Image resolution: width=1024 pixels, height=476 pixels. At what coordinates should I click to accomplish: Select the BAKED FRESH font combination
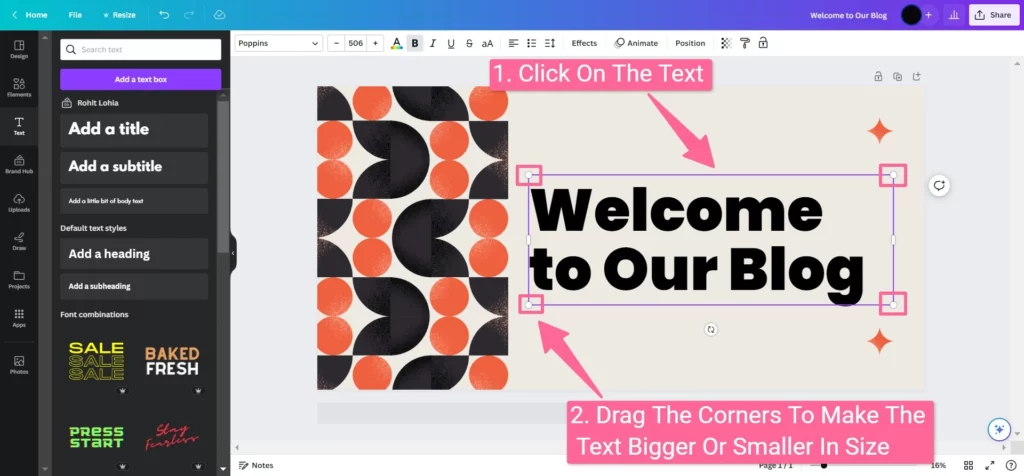pyautogui.click(x=172, y=361)
